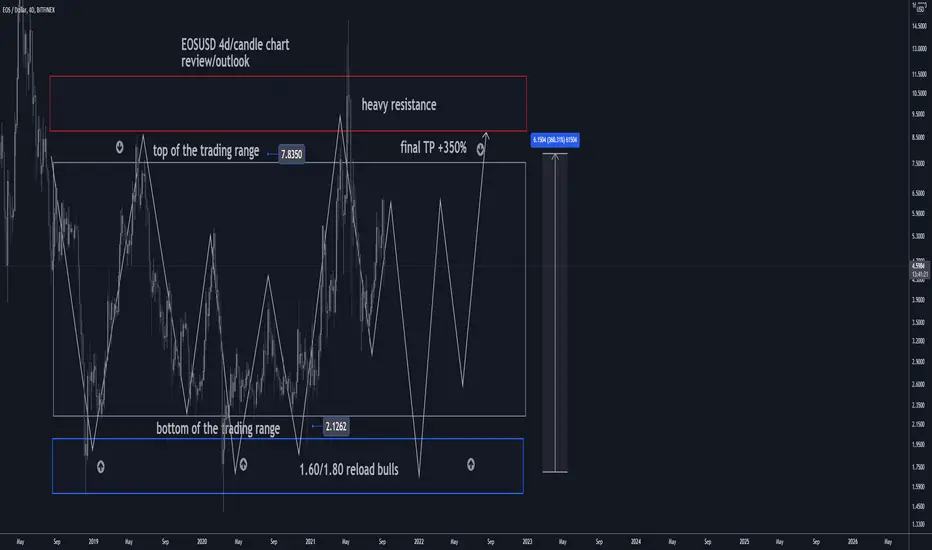The width and height of the screenshot is (932, 550).
Task: Click the 1.4500 price axis label
Action: 919,507
